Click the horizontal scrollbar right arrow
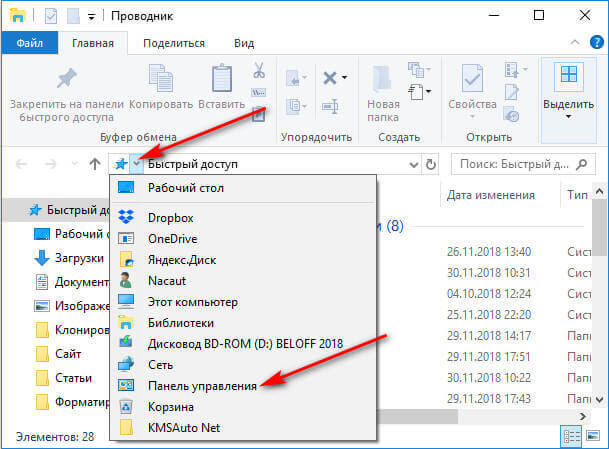The image size is (609, 449). (x=583, y=416)
